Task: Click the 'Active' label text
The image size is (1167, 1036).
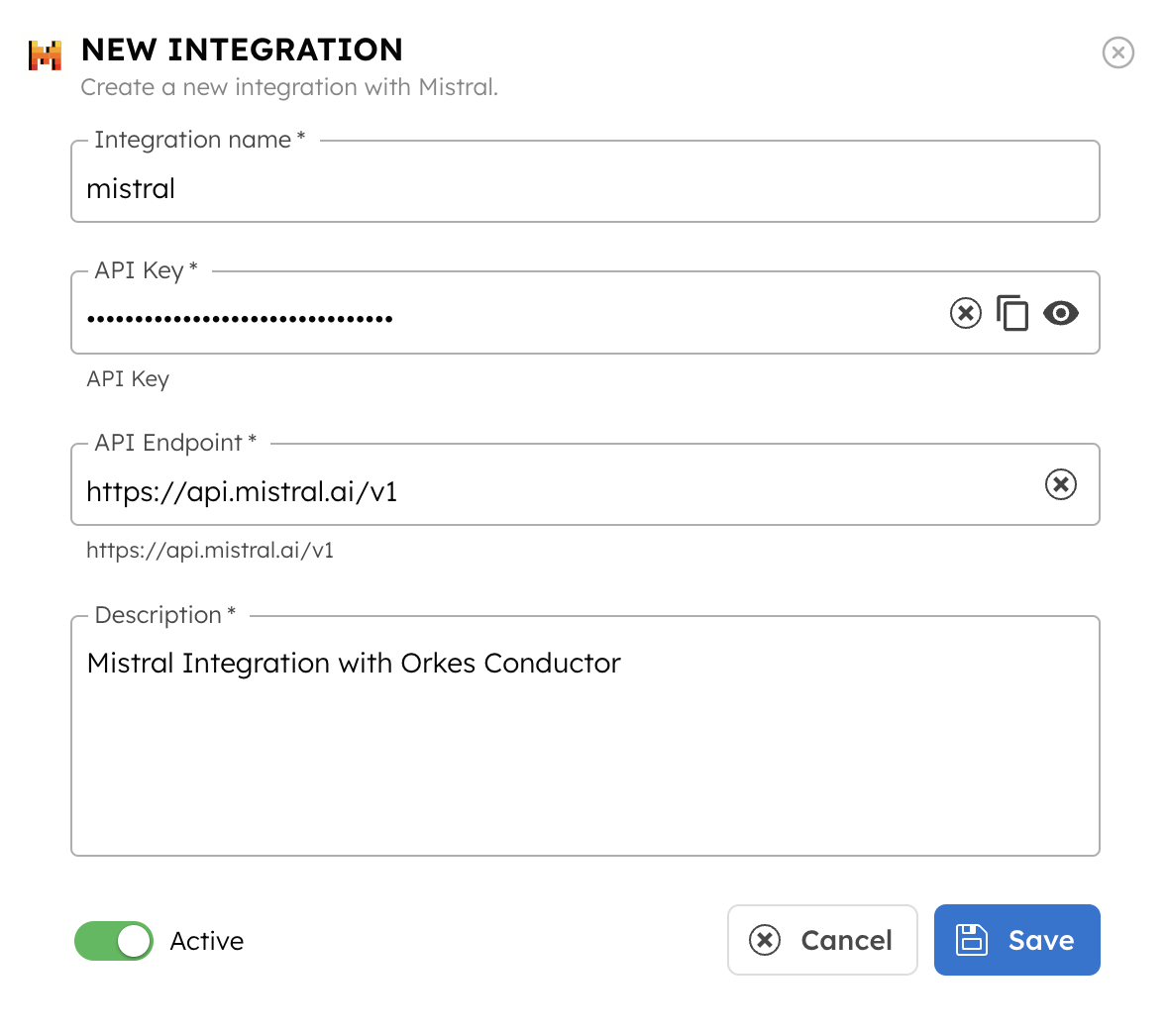Action: [x=206, y=941]
